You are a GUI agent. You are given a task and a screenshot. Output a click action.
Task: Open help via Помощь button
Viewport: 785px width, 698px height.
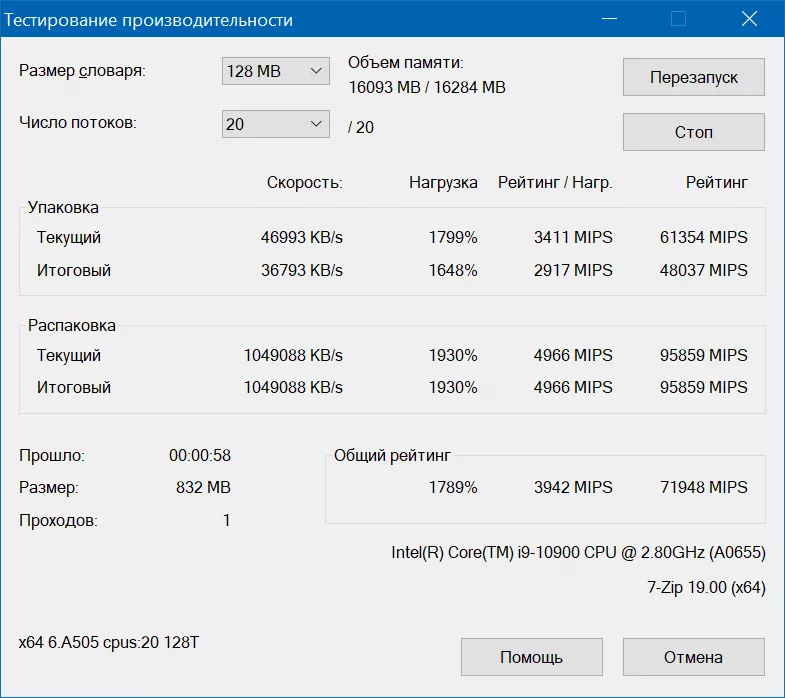tap(532, 657)
